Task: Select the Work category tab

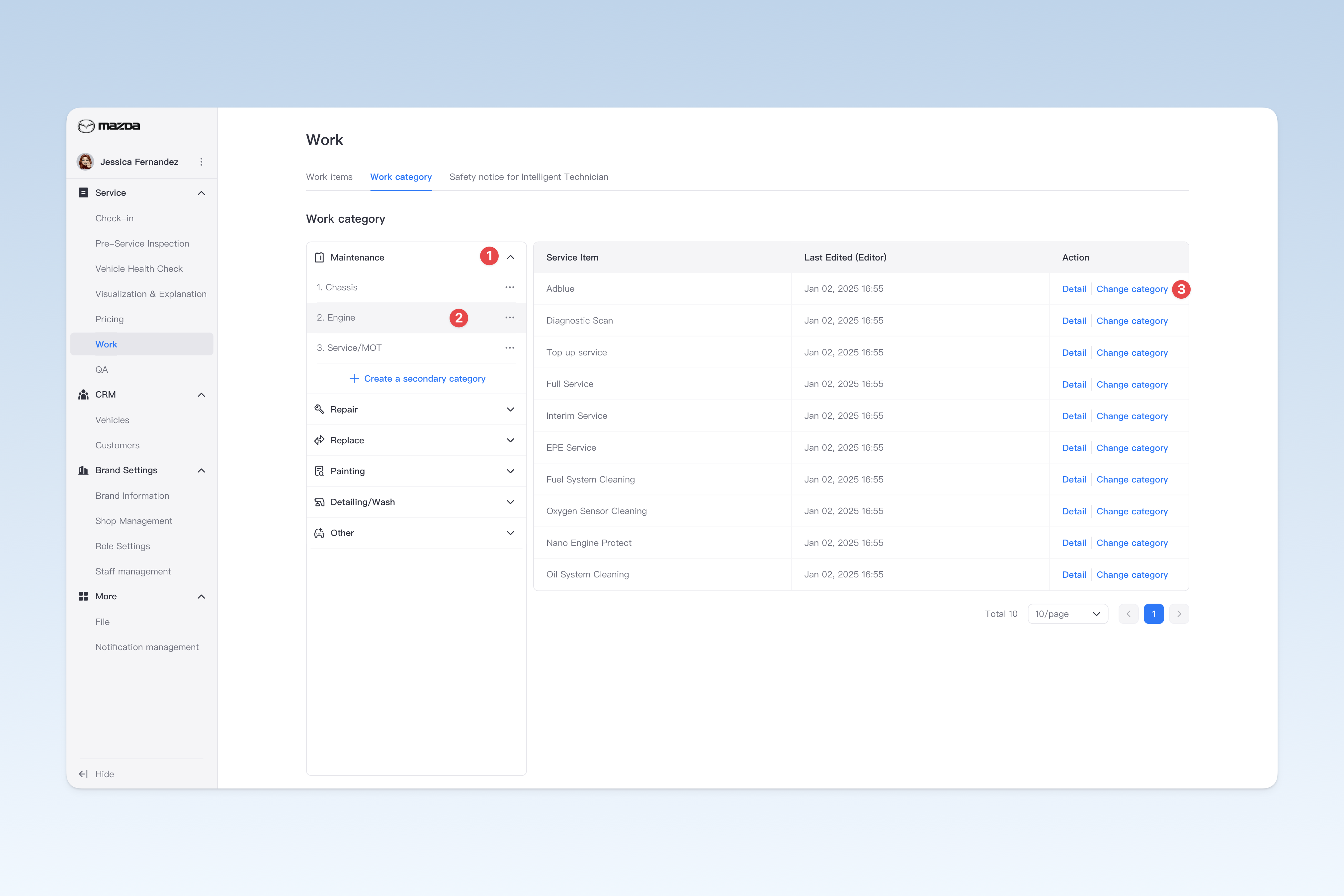Action: point(401,177)
